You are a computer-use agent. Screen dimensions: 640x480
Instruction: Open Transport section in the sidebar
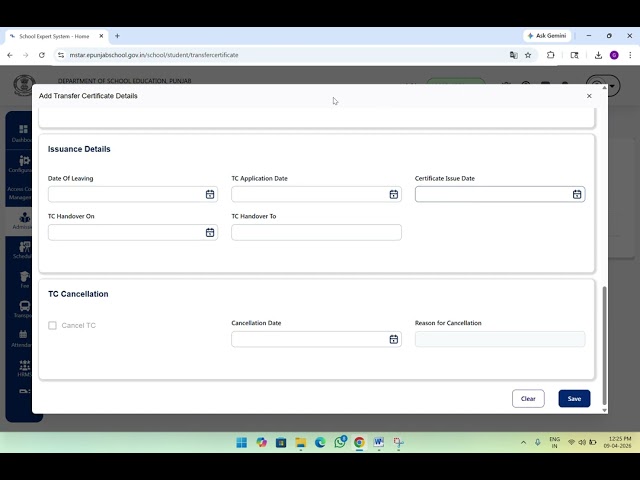(x=23, y=309)
